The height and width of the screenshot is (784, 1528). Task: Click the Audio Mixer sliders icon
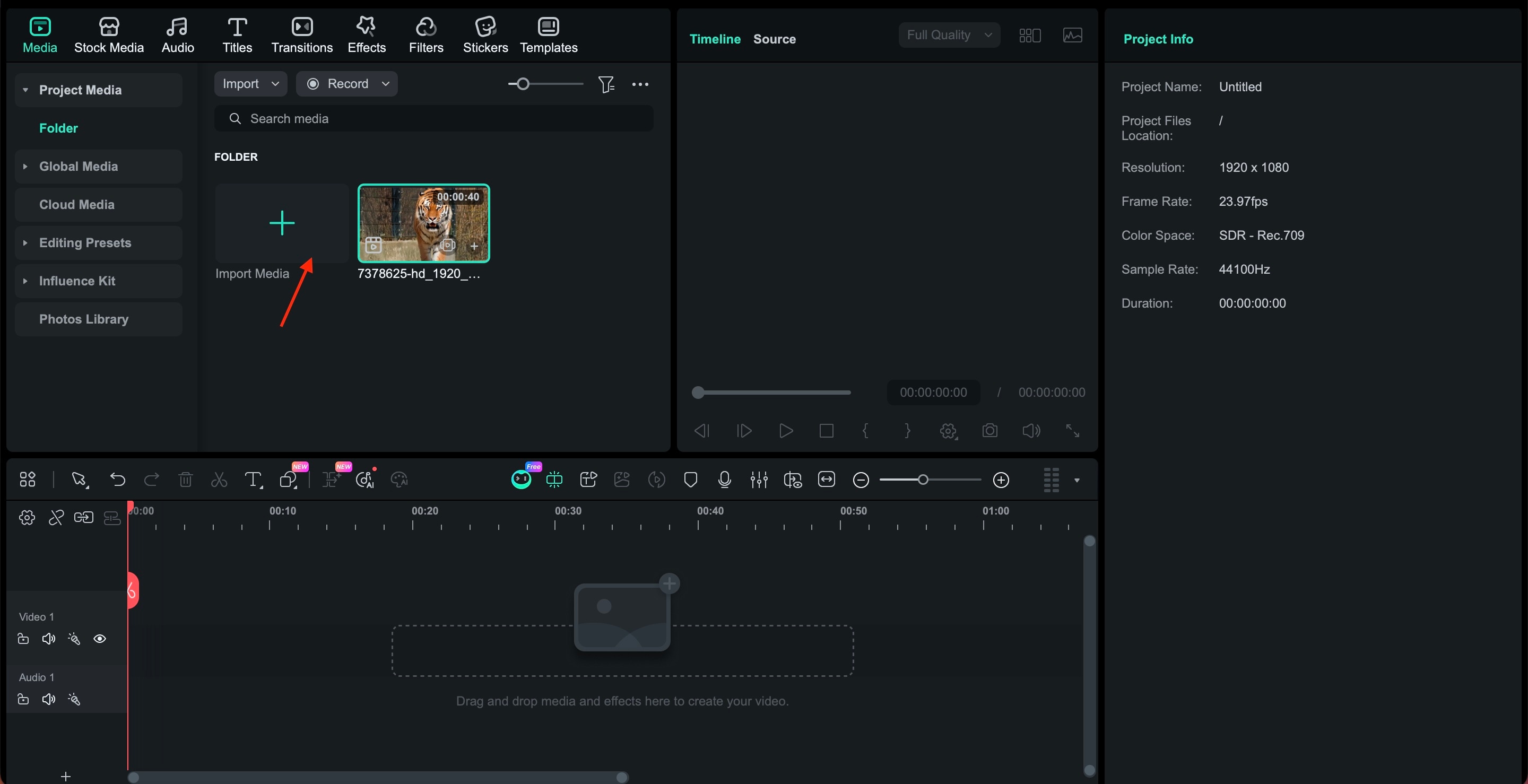[x=759, y=479]
